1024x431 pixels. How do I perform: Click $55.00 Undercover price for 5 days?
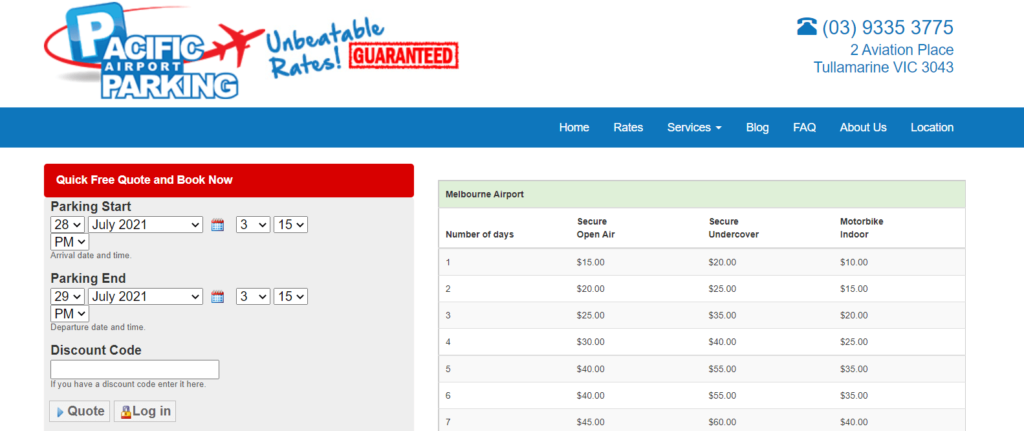click(722, 369)
